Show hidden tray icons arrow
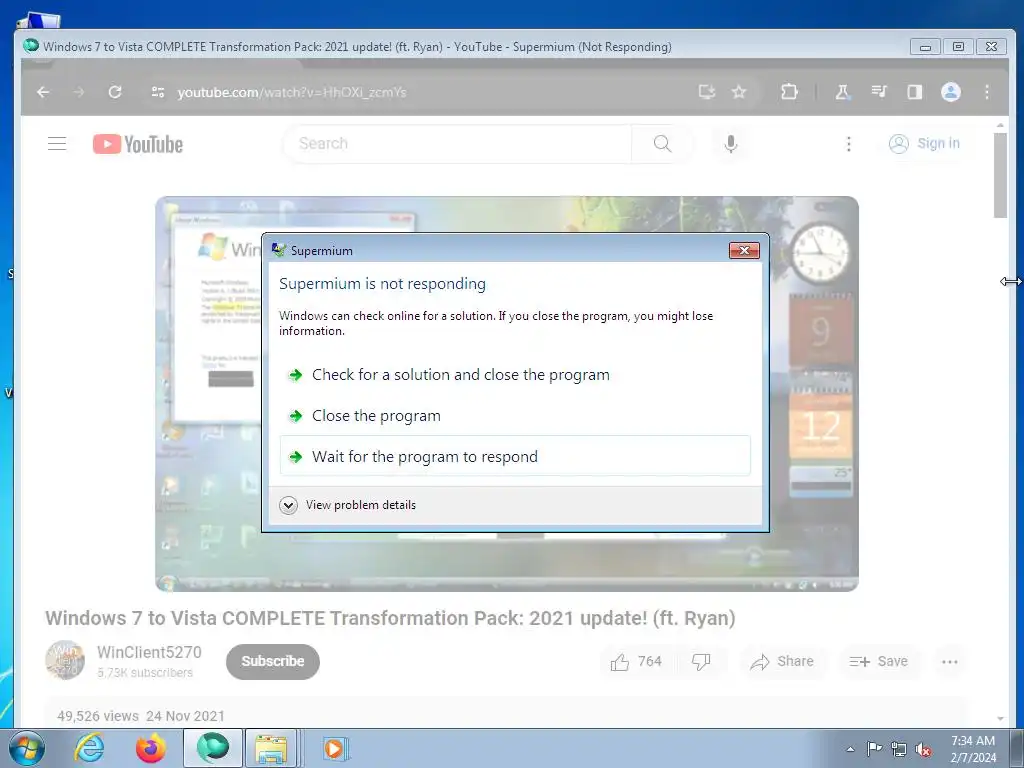 (850, 749)
